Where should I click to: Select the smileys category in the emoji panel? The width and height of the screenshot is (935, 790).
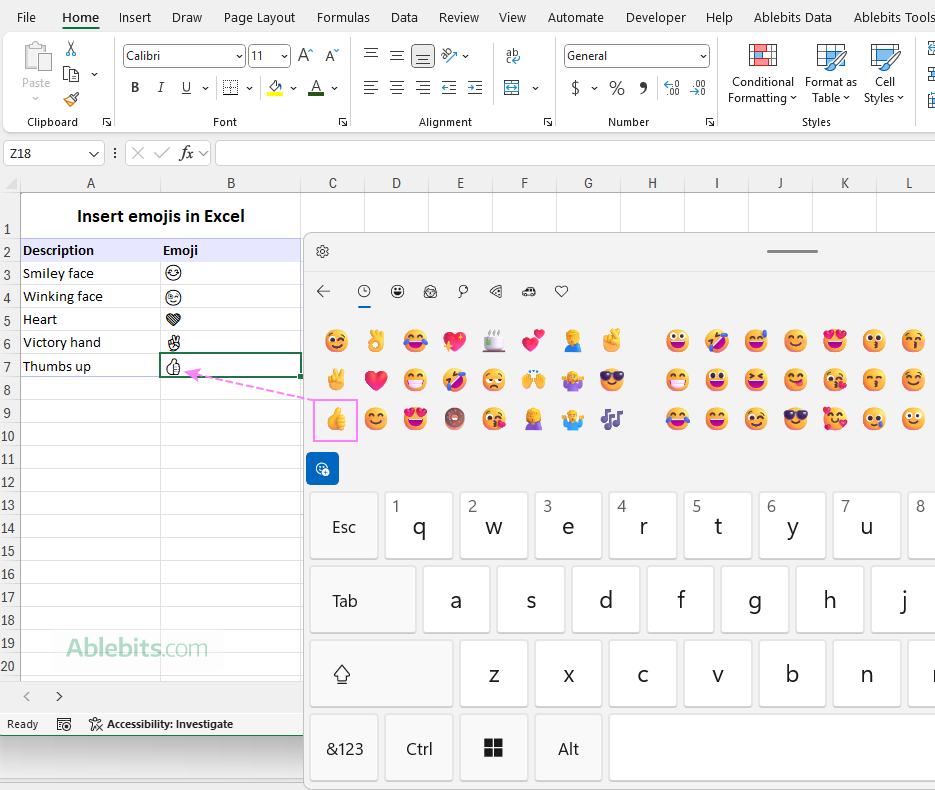click(397, 291)
